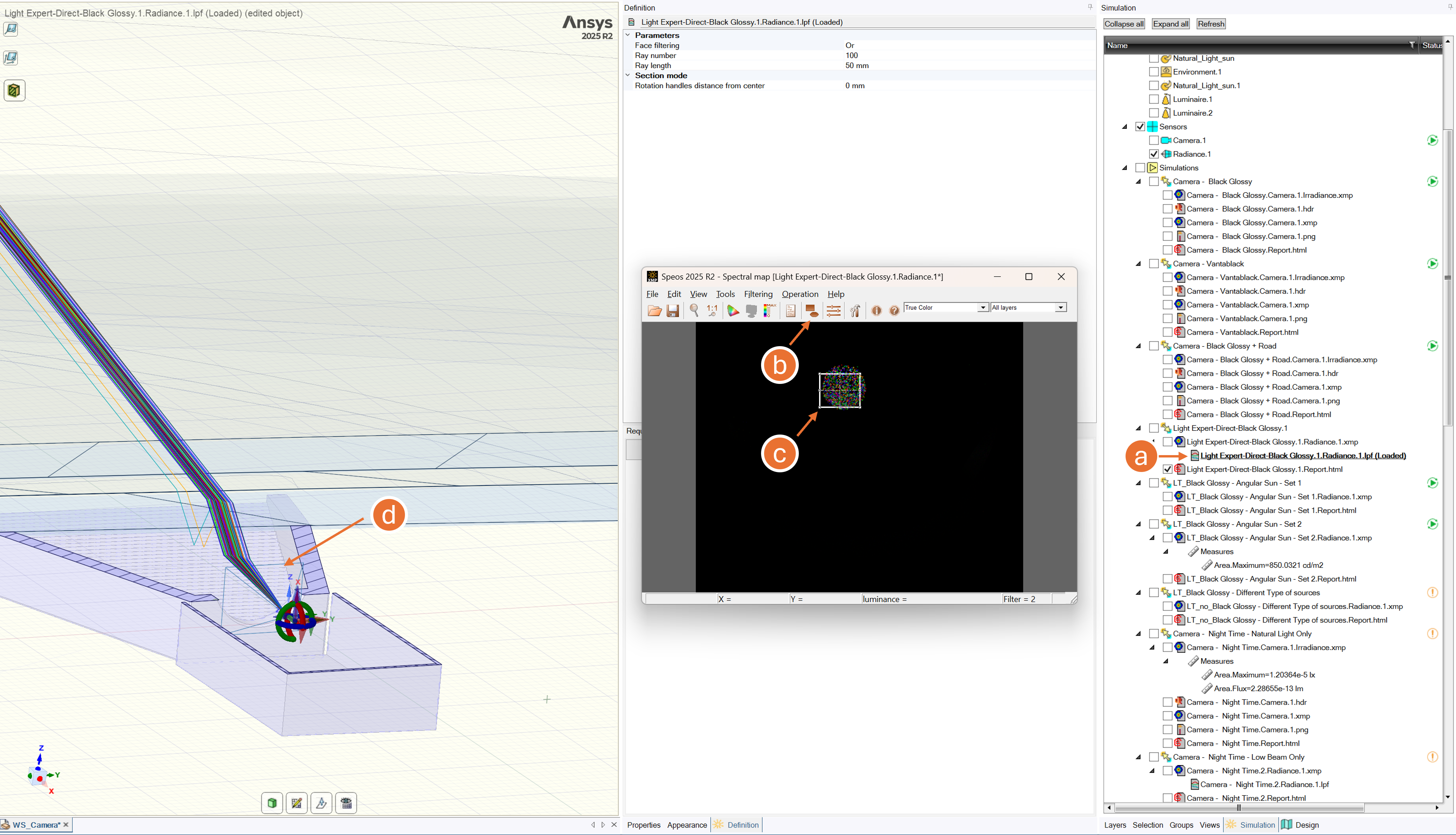Click the green-and-black cube icon at viewport left

[14, 90]
